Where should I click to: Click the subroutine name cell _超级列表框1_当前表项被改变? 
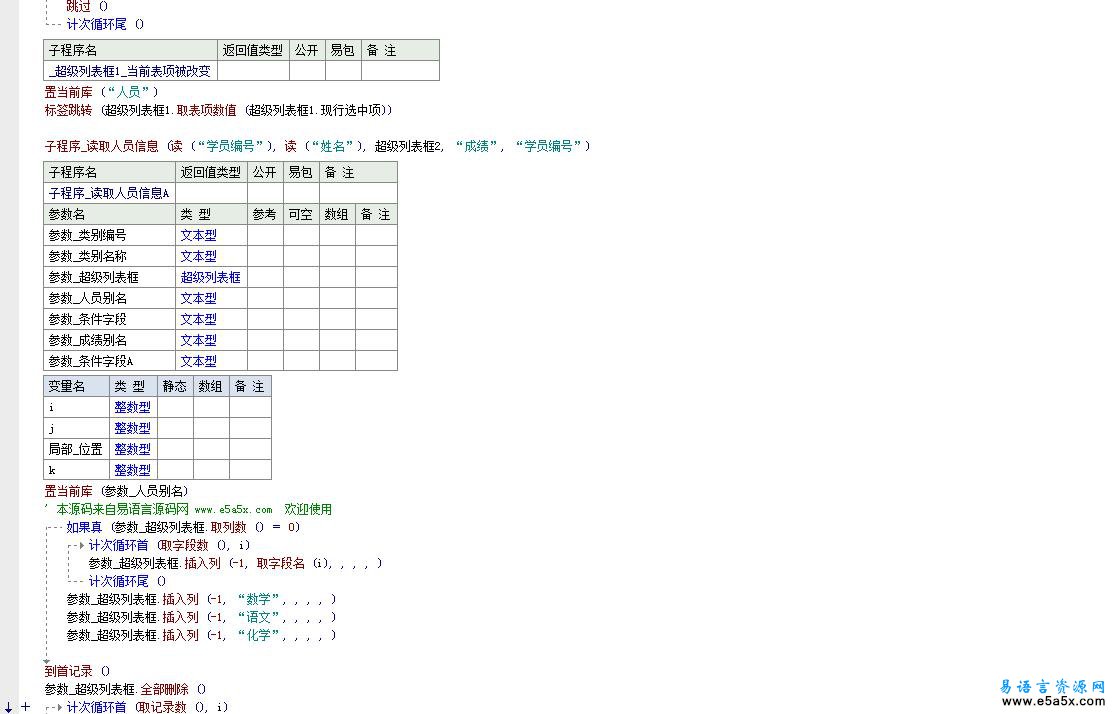point(128,71)
